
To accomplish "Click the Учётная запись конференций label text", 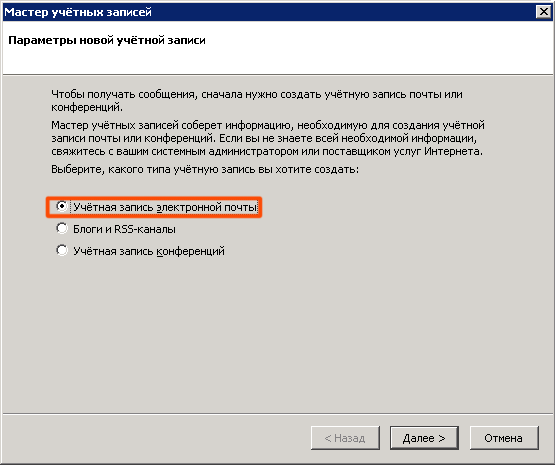I will click(x=149, y=251).
